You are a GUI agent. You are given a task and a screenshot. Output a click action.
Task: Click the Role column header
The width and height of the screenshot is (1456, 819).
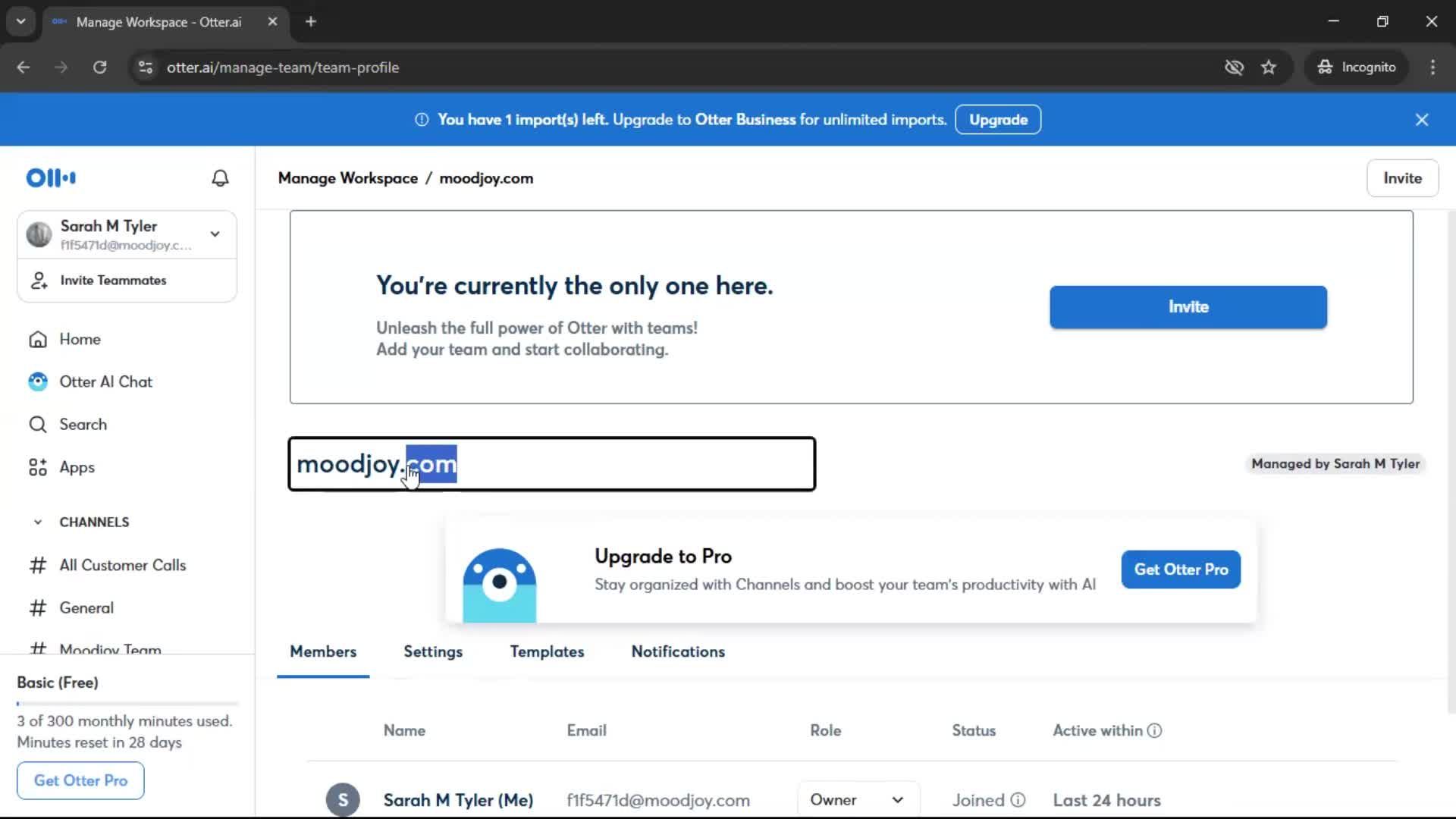[x=825, y=731]
